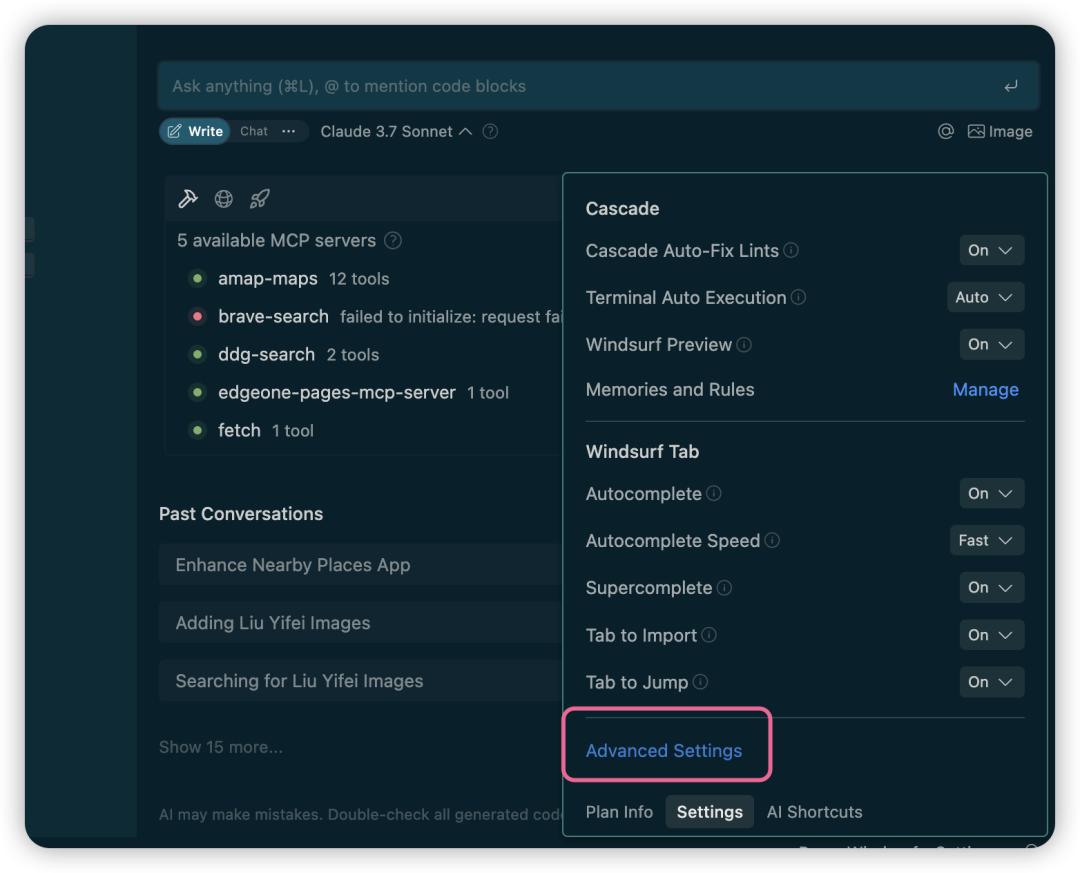Click the rocket deploy icon
1080x873 pixels.
coord(260,199)
